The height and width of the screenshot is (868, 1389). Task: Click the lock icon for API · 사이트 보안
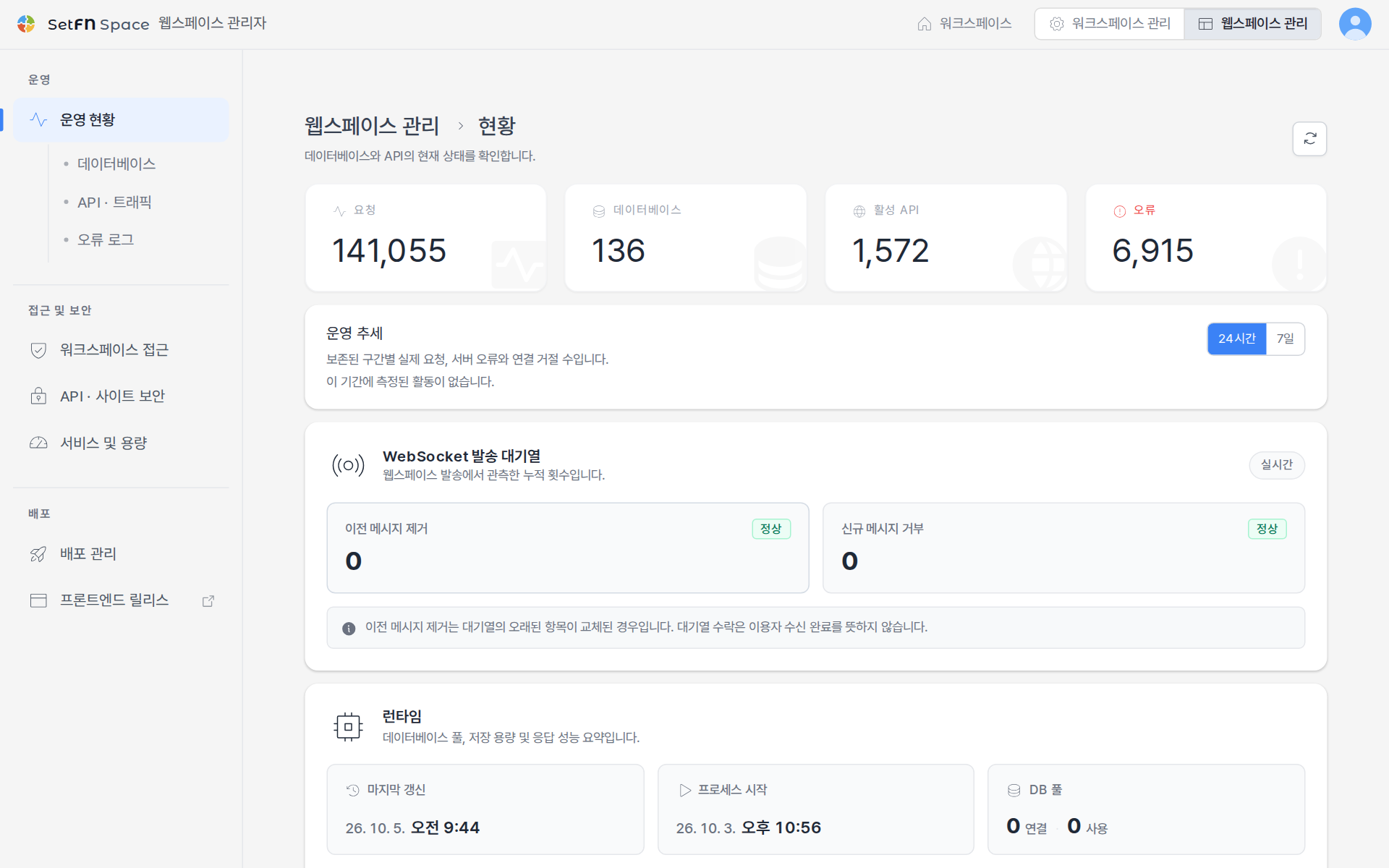(x=38, y=396)
